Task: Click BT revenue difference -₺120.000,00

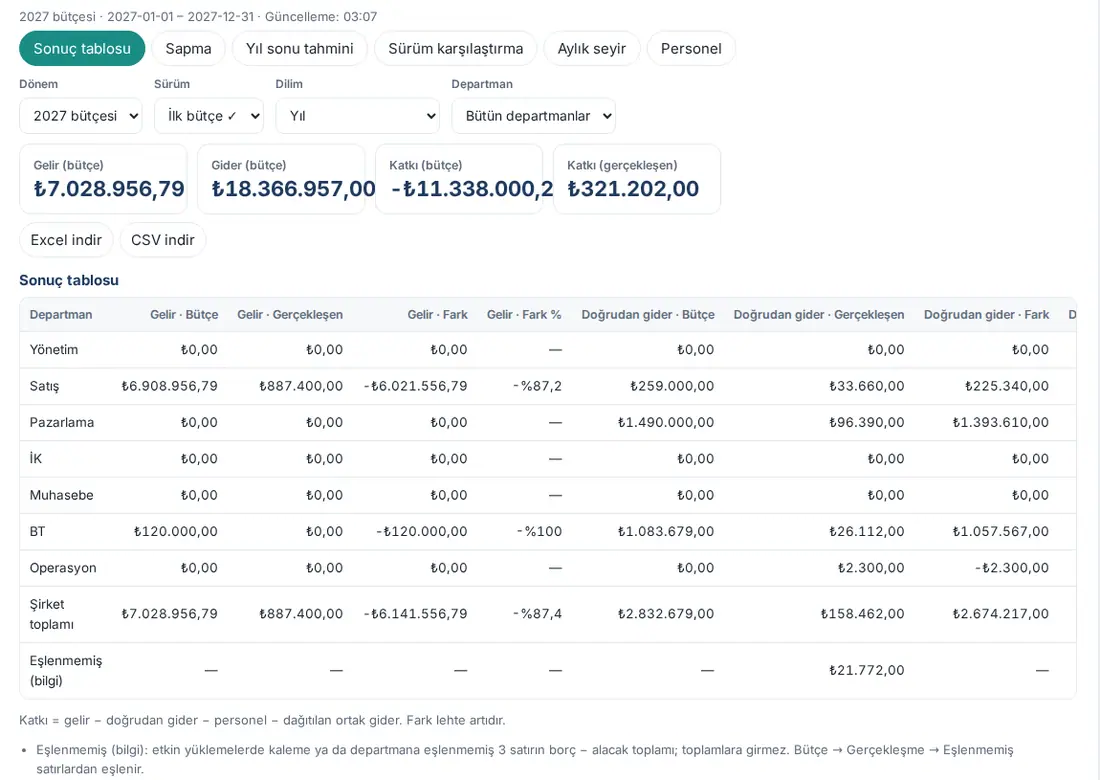Action: point(422,532)
